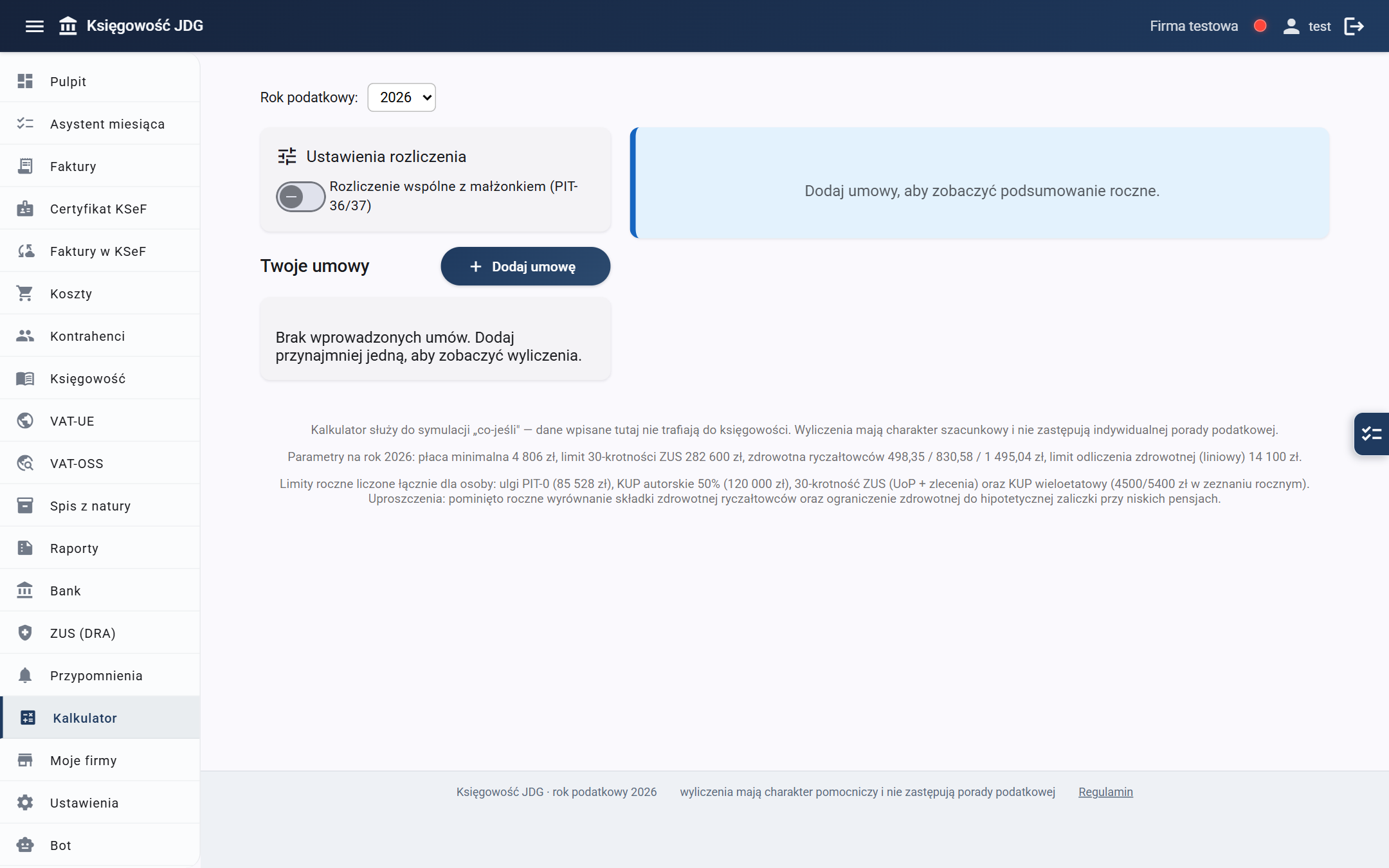Toggle joint settlement with spouse switch
1389x868 pixels.
pyautogui.click(x=300, y=196)
